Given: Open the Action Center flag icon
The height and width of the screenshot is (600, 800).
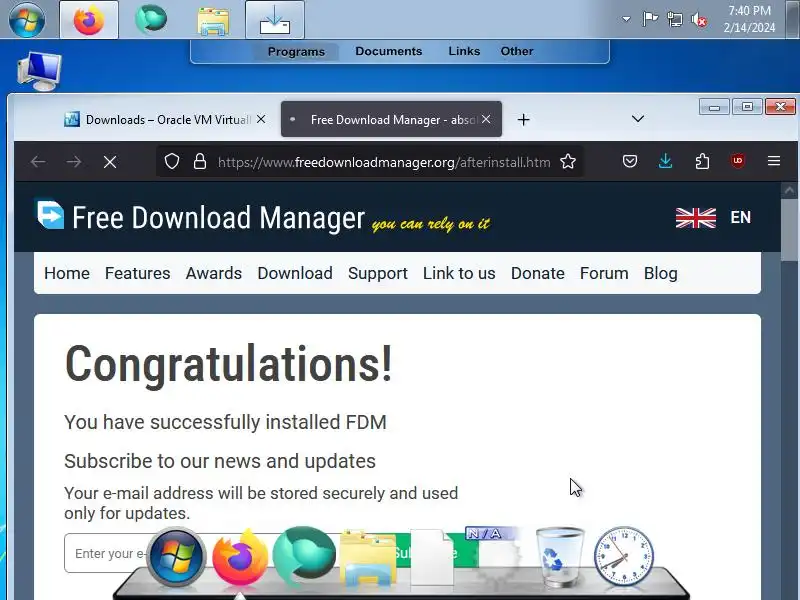Looking at the screenshot, I should [x=650, y=19].
